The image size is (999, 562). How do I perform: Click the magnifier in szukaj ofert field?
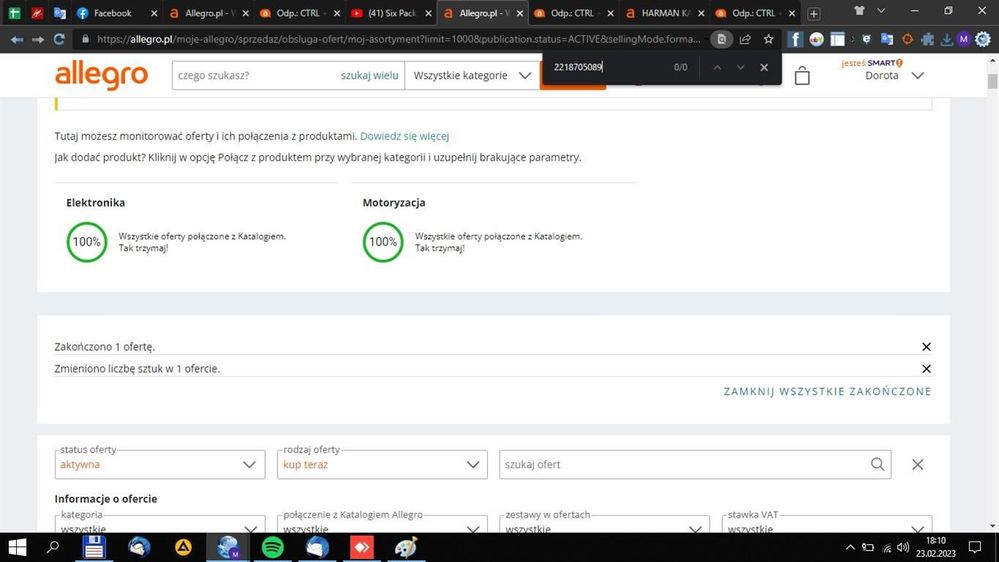[x=877, y=464]
